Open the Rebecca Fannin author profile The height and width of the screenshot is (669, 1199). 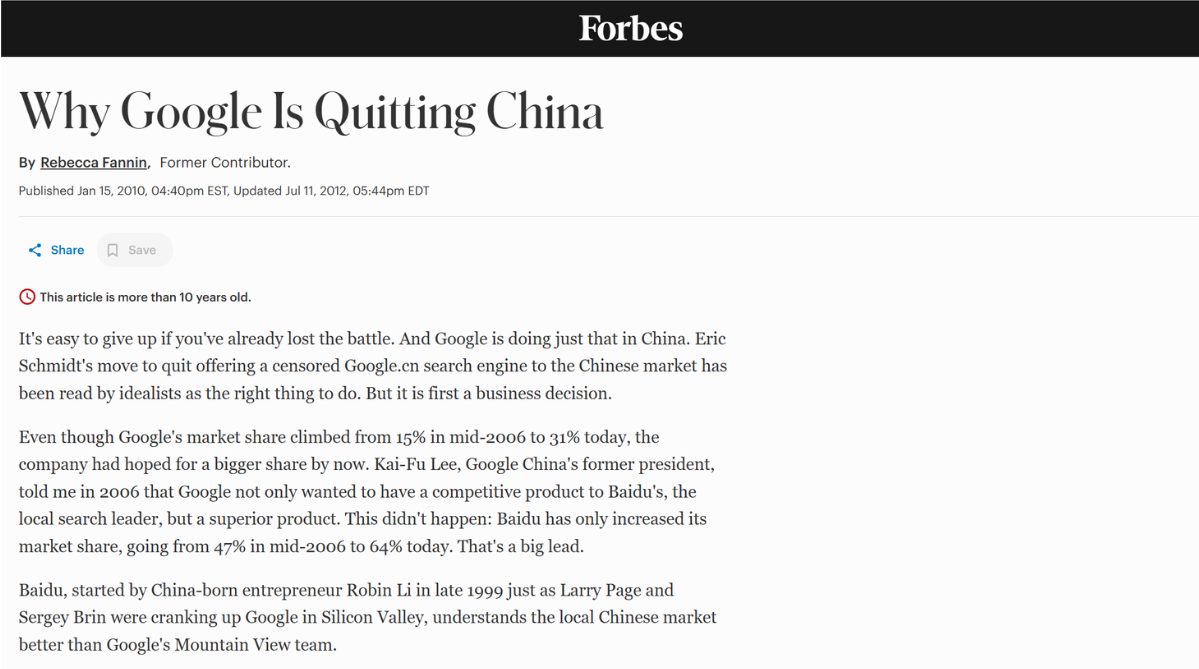coord(93,162)
